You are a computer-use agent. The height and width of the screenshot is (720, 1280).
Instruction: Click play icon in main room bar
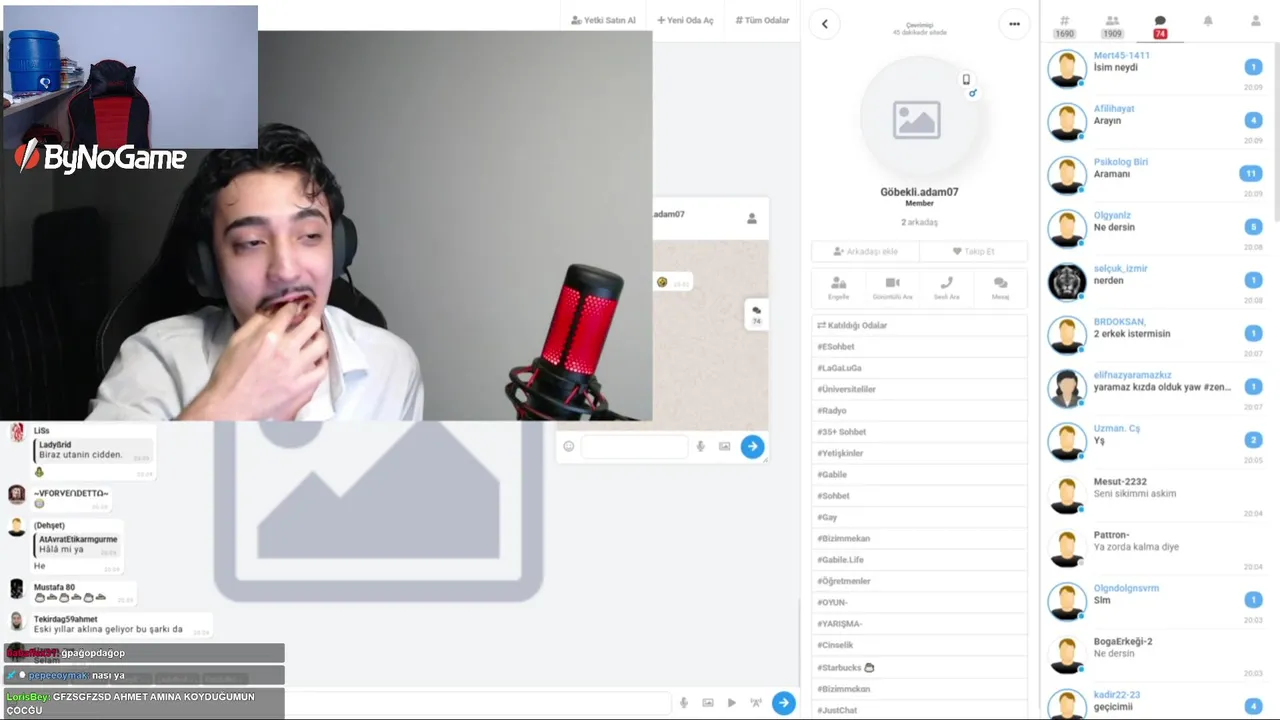[x=732, y=703]
